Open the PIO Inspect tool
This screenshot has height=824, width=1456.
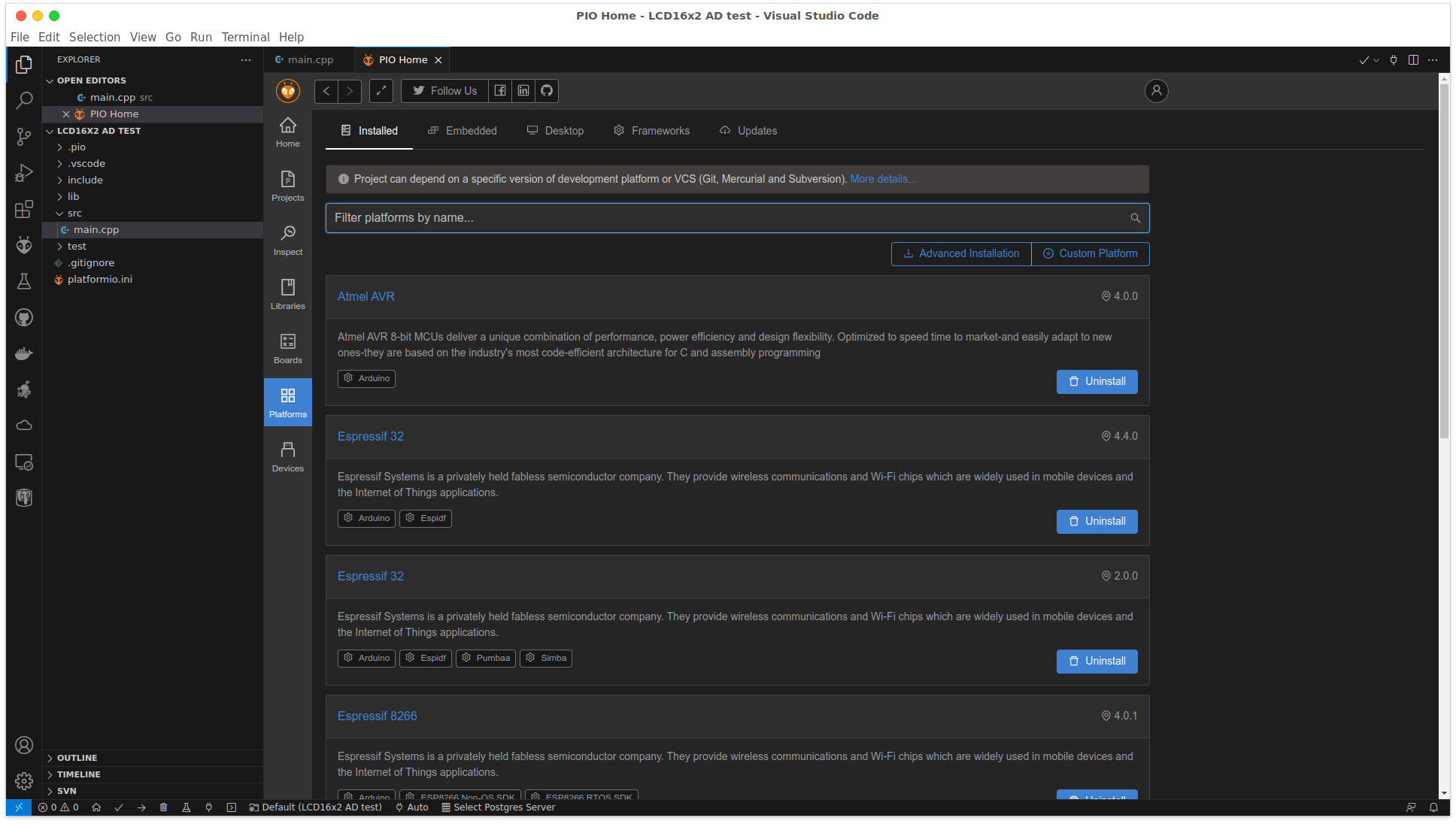[287, 240]
